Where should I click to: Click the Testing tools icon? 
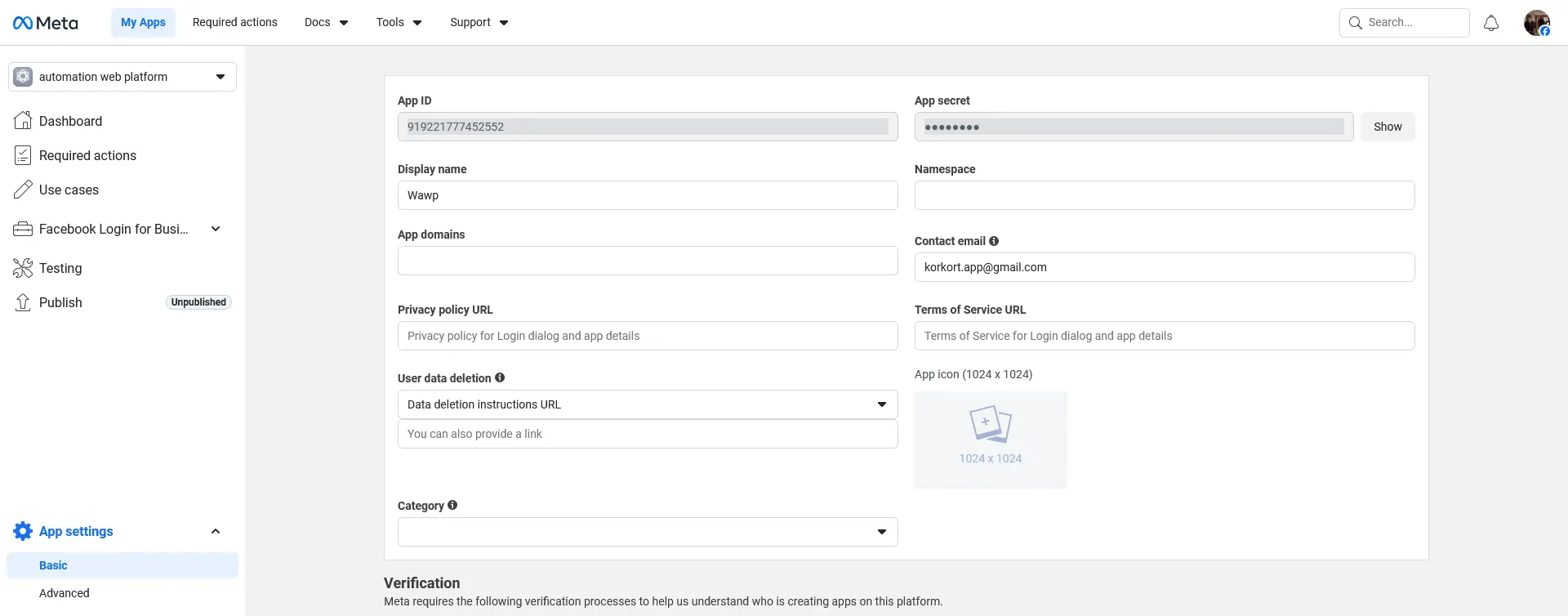click(x=23, y=268)
